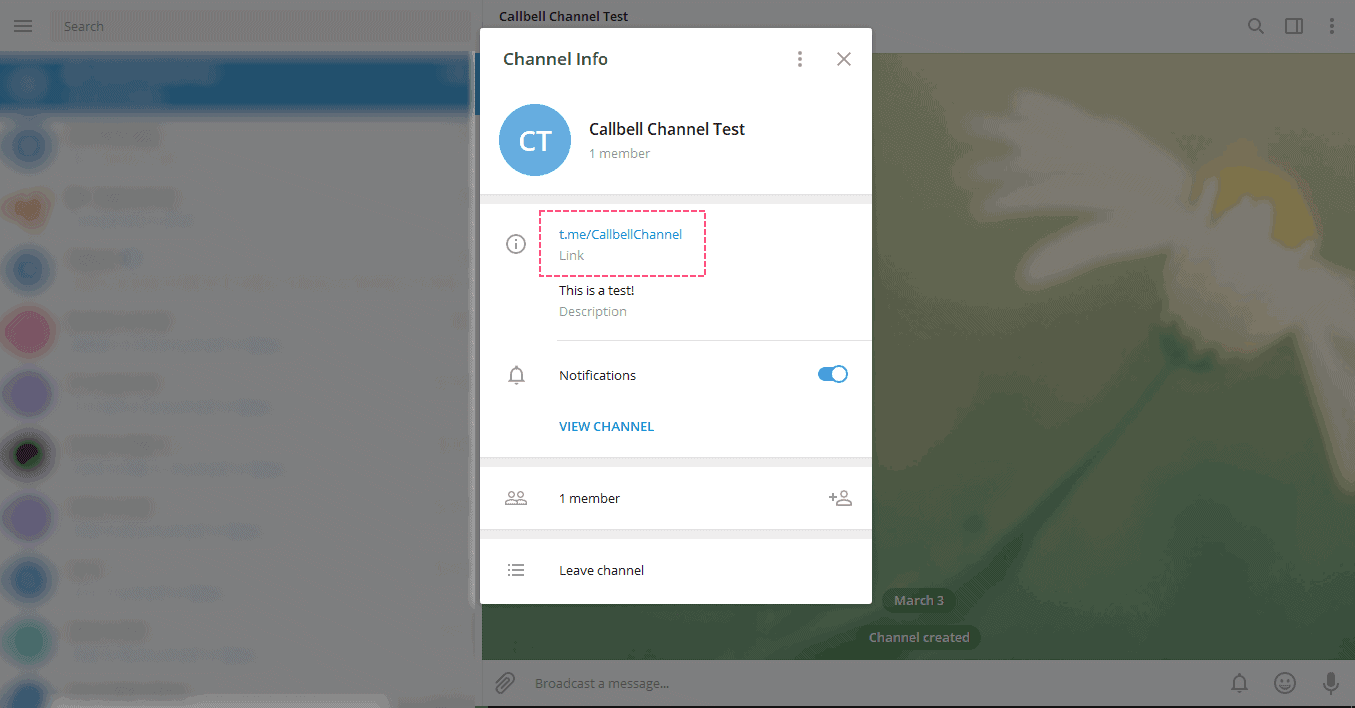
Task: Click the 'This is a test!' description
Action: 596,290
